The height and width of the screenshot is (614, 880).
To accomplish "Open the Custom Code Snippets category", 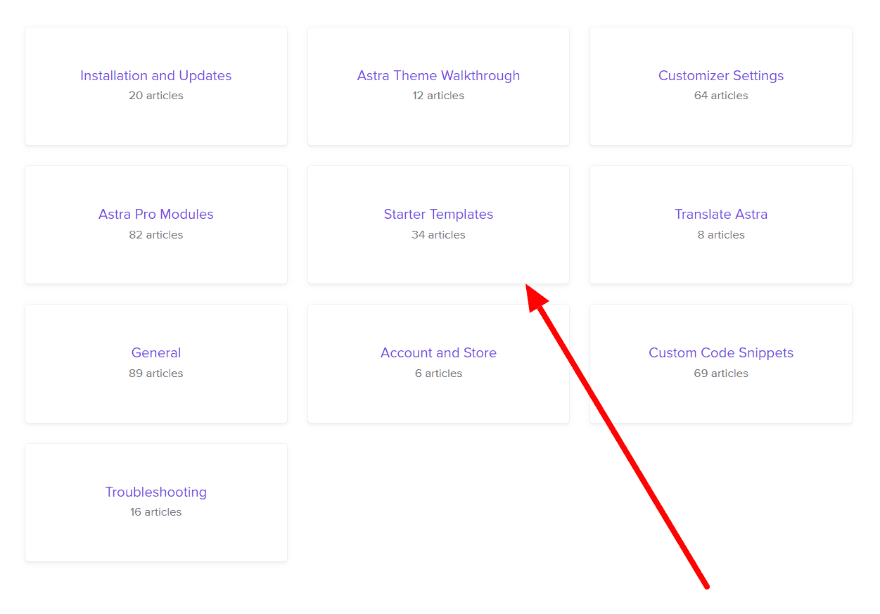I will coord(721,352).
